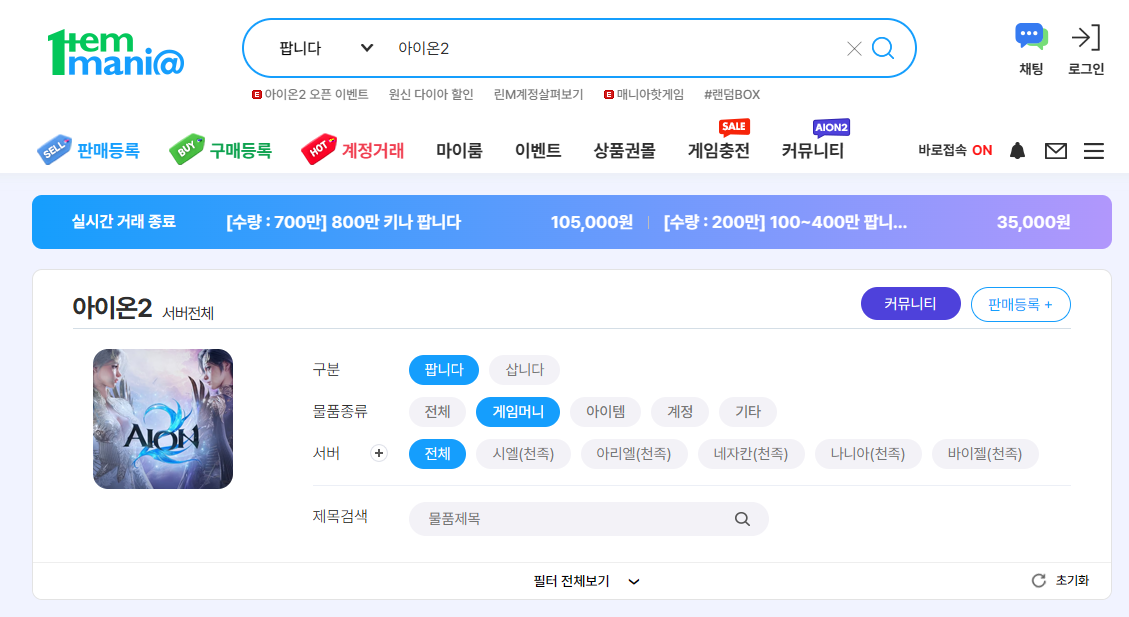
Task: Open the 팝니다 search type dropdown
Action: [326, 48]
